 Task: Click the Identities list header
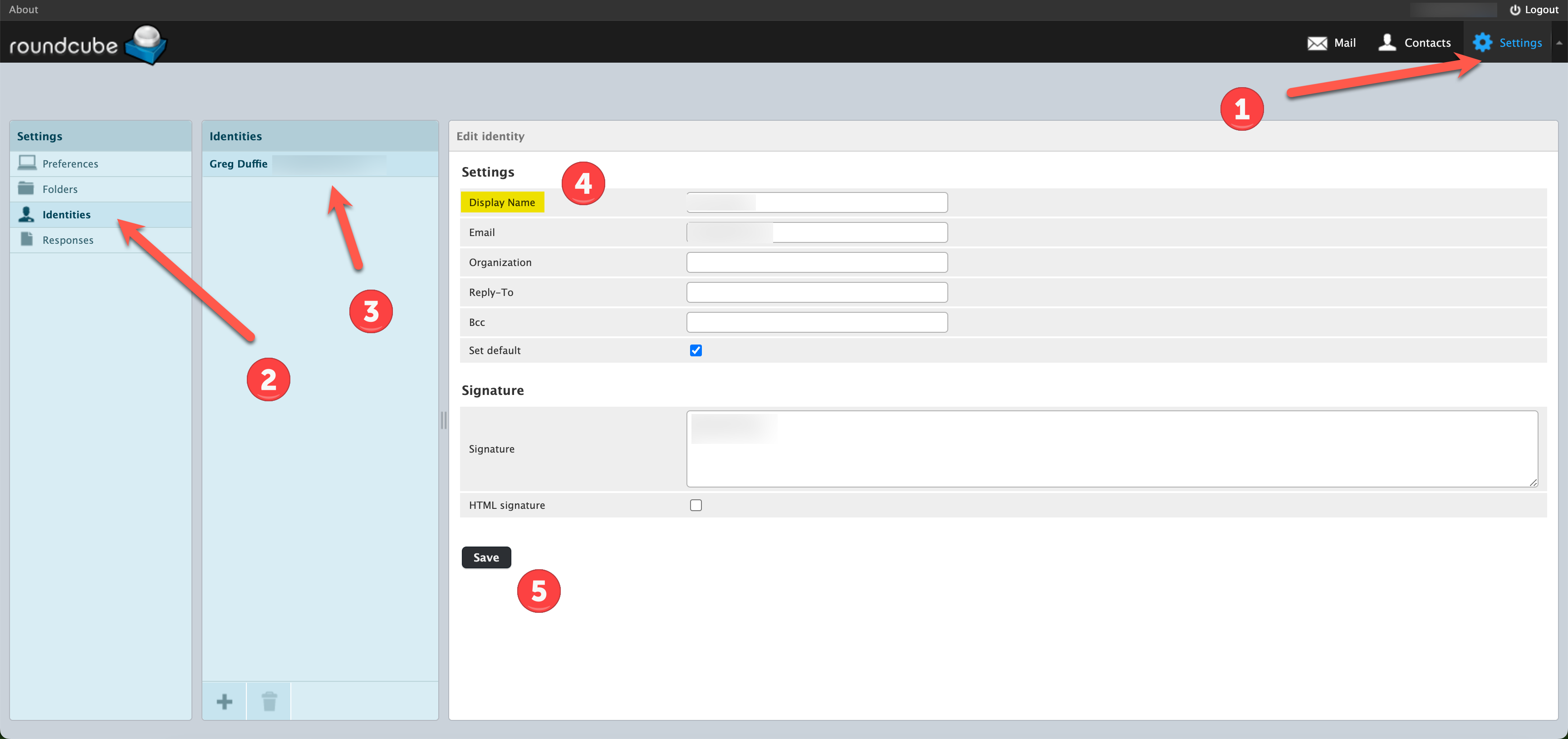[320, 136]
